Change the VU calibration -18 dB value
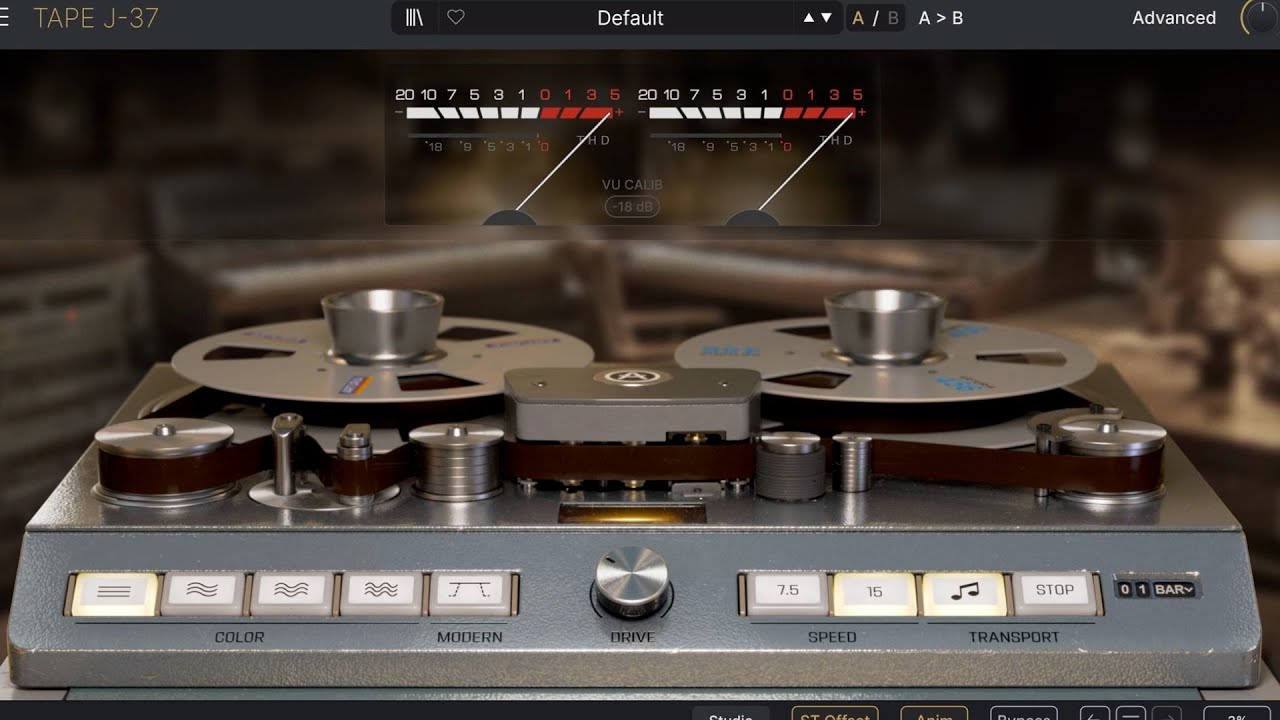The height and width of the screenshot is (720, 1280). [x=632, y=207]
